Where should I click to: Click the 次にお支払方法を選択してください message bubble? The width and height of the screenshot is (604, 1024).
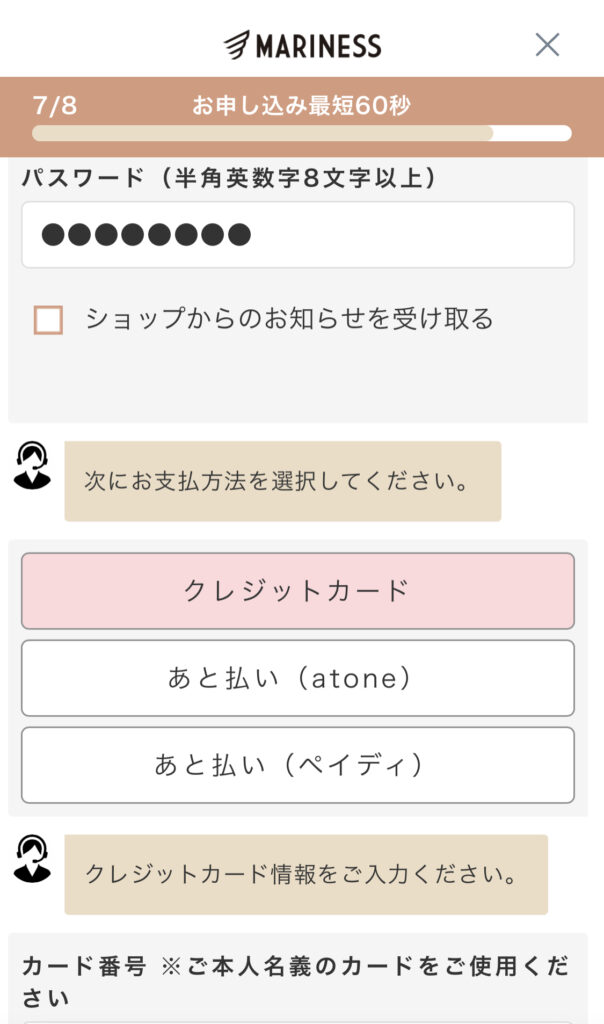point(283,481)
